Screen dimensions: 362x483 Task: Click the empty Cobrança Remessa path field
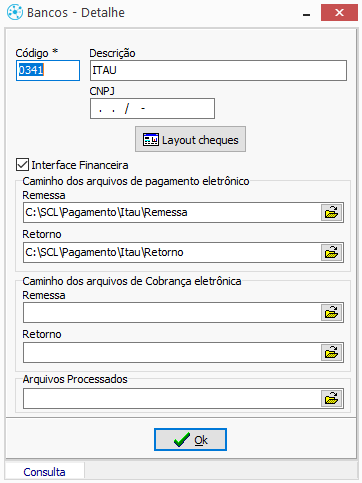tap(172, 313)
